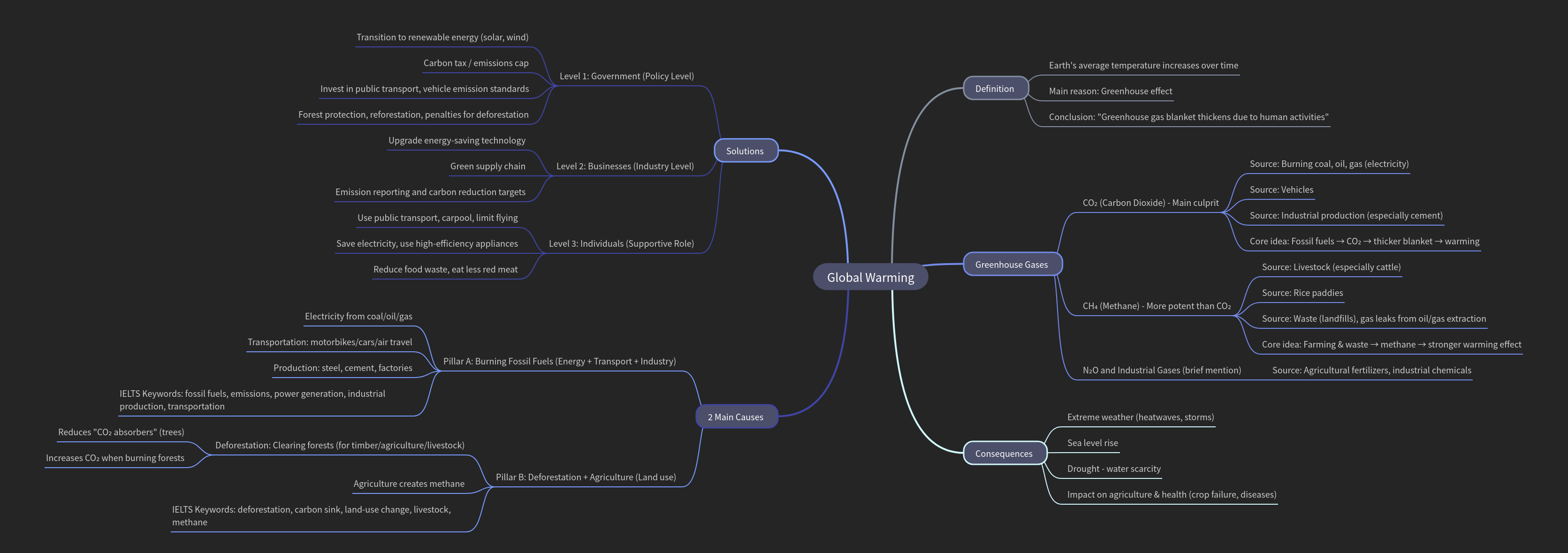The image size is (1568, 553).
Task: Select the Consequences node
Action: 1003,454
